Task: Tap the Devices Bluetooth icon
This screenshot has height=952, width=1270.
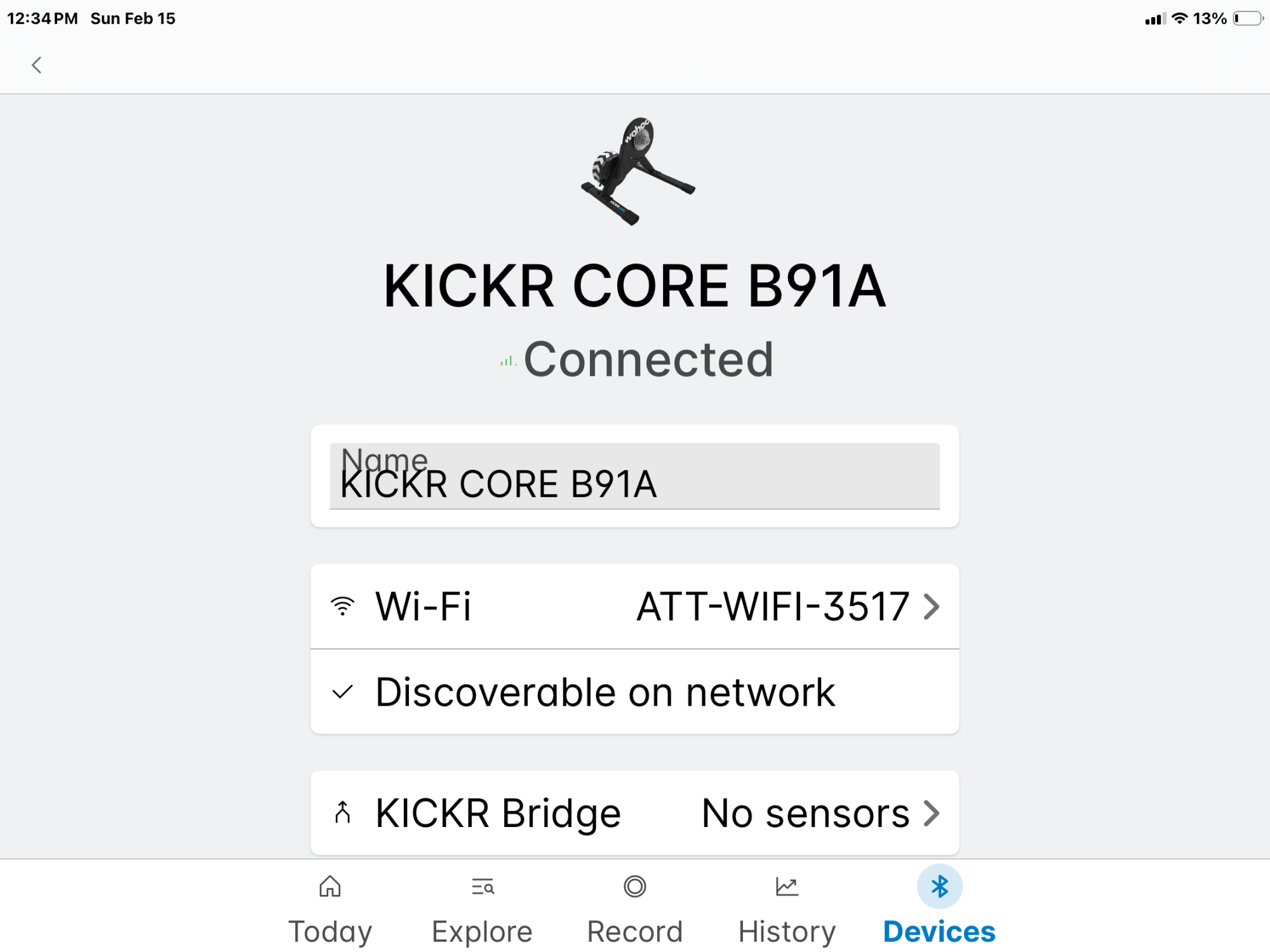Action: point(939,887)
